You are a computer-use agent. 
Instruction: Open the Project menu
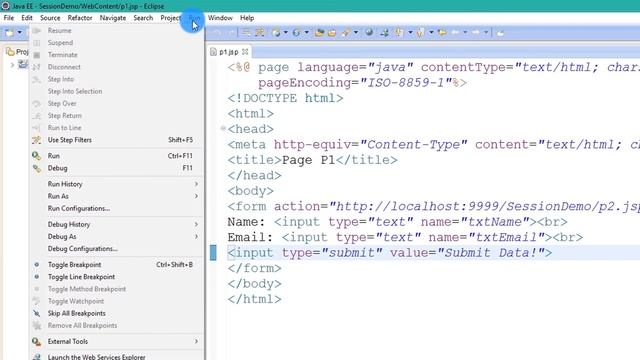coord(170,18)
